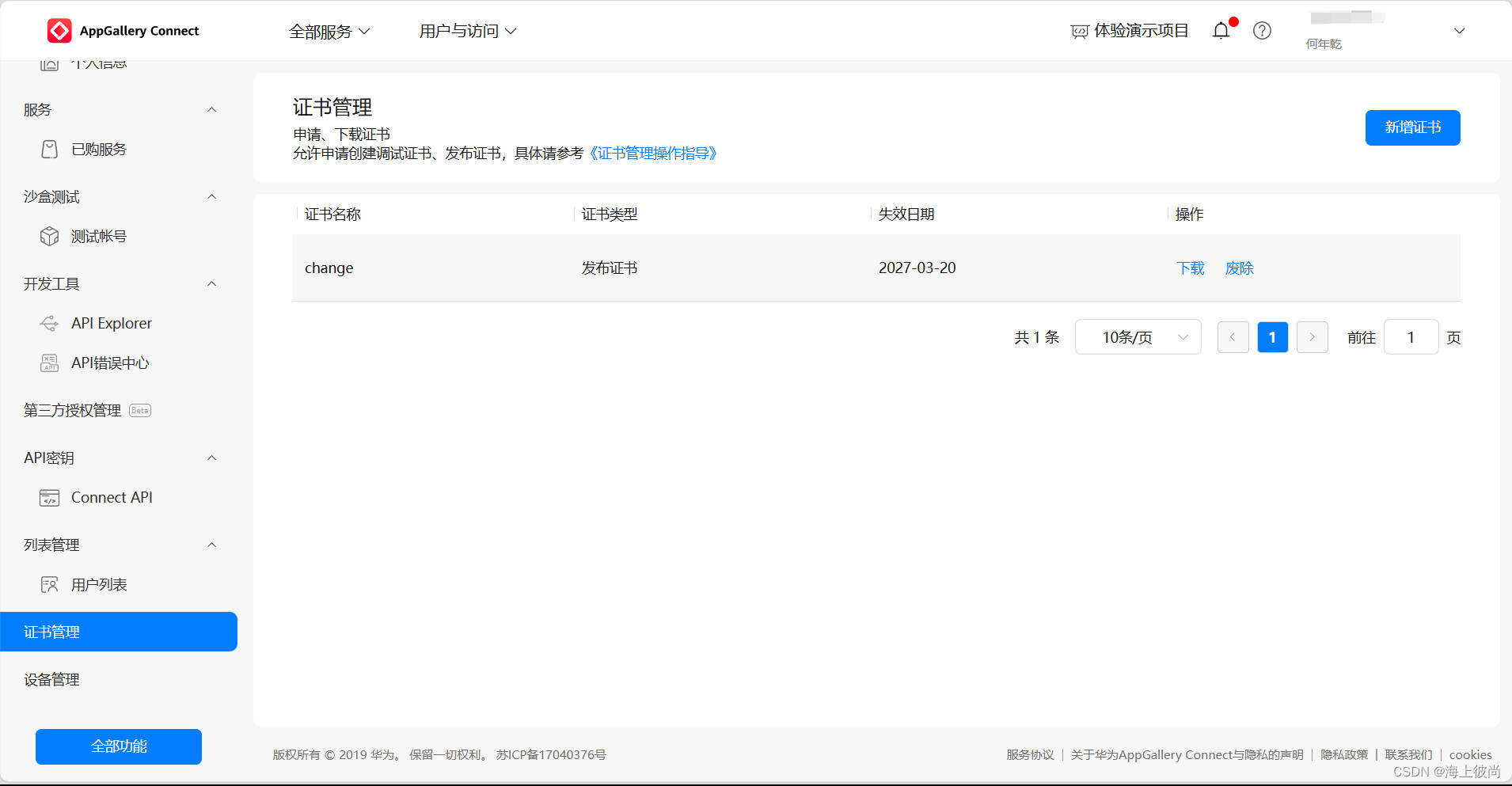Expand the 全部服务 dropdown menu

tap(329, 32)
